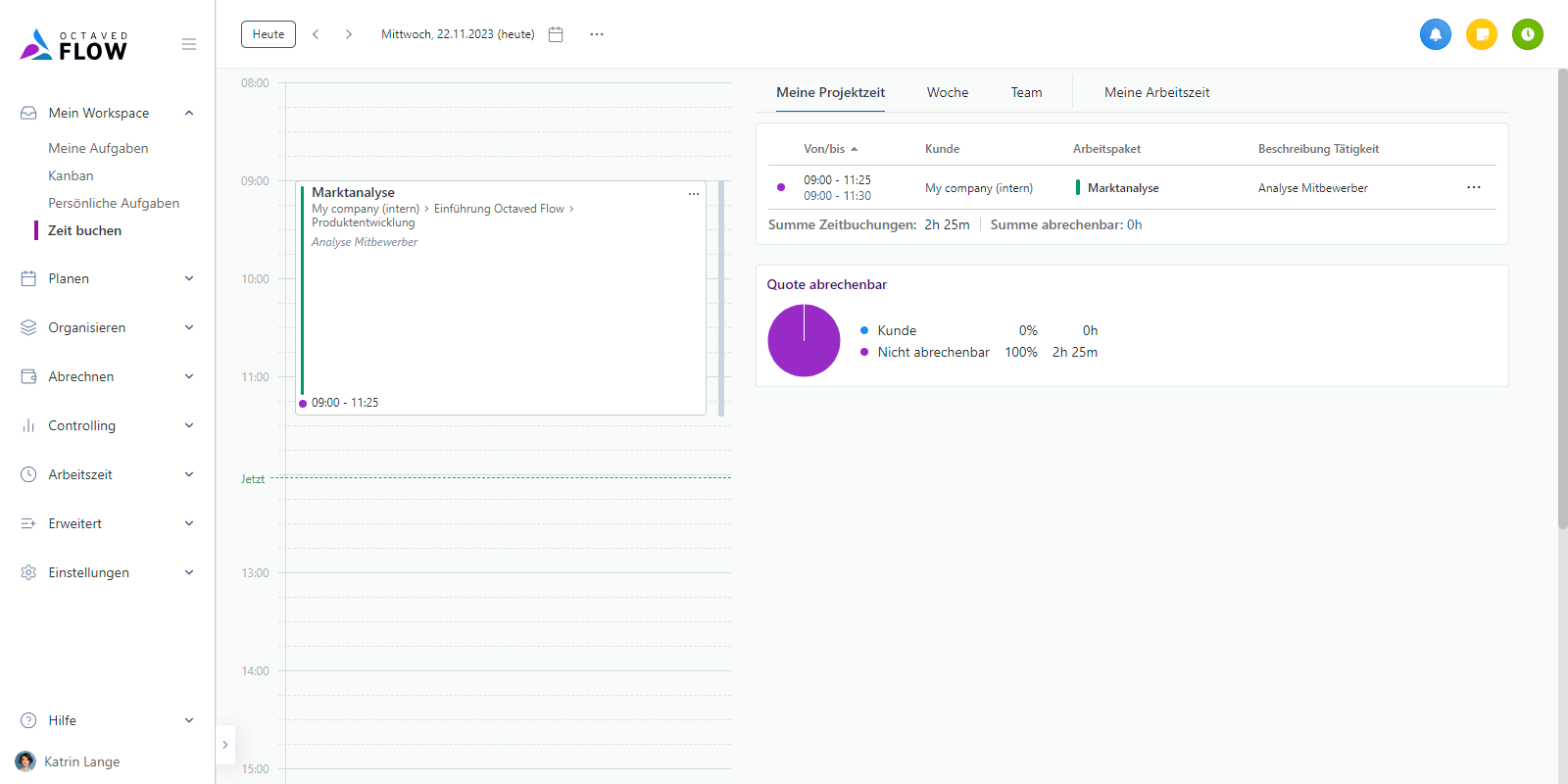Open more options next to date

(597, 34)
